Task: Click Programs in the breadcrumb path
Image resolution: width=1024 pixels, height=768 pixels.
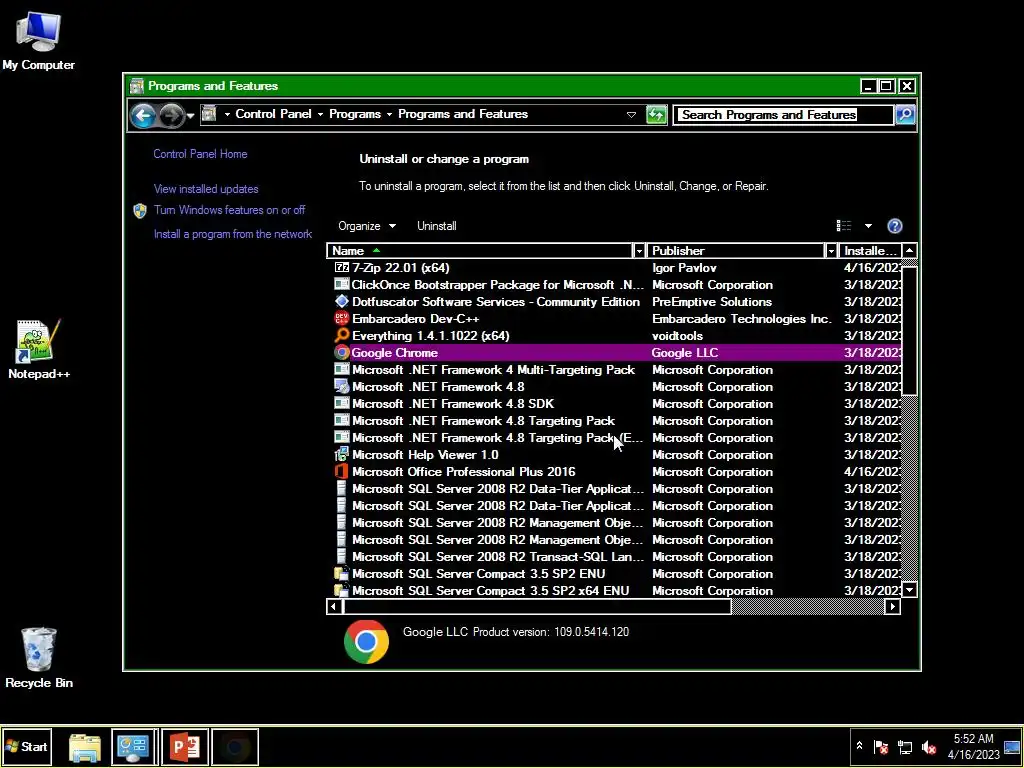Action: click(355, 114)
